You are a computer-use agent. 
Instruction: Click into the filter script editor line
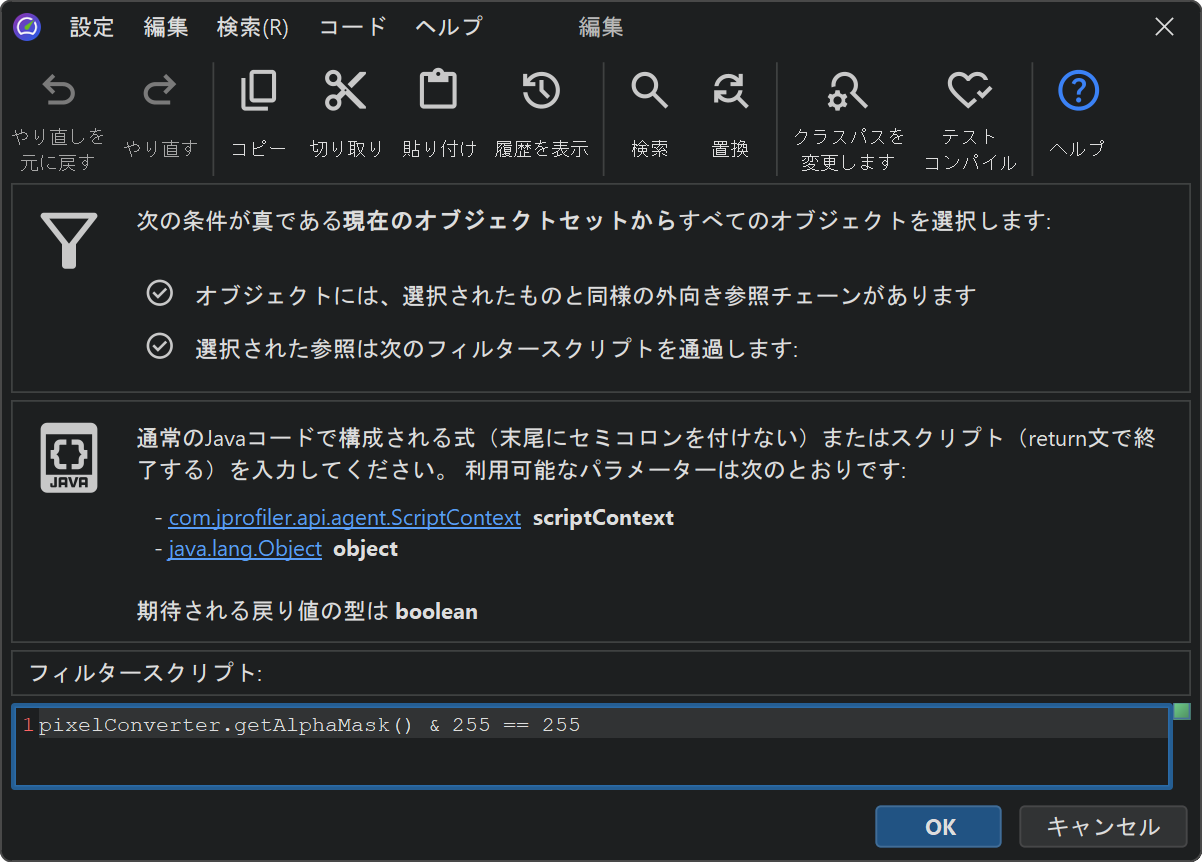click(x=603, y=725)
